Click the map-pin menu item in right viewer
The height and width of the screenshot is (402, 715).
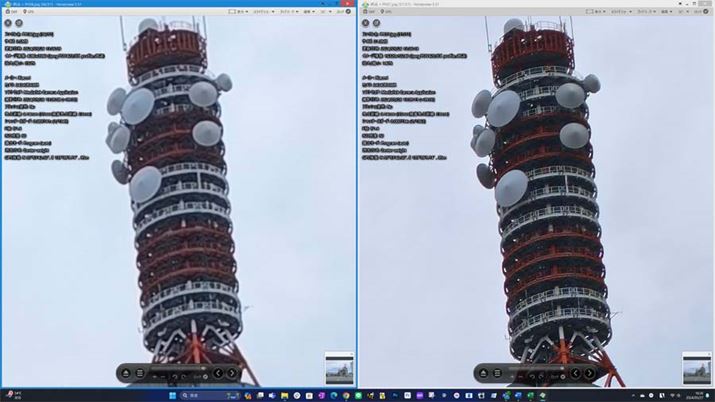point(386,11)
